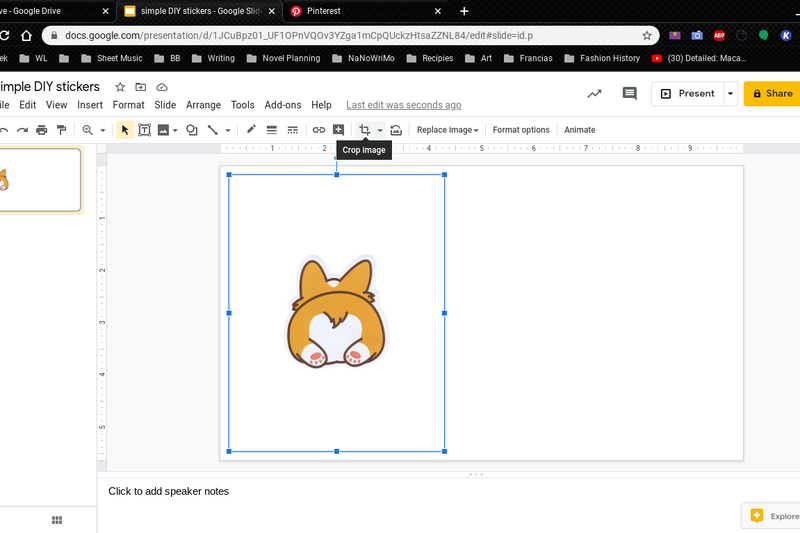Open the View menu
800x533 pixels.
(57, 105)
